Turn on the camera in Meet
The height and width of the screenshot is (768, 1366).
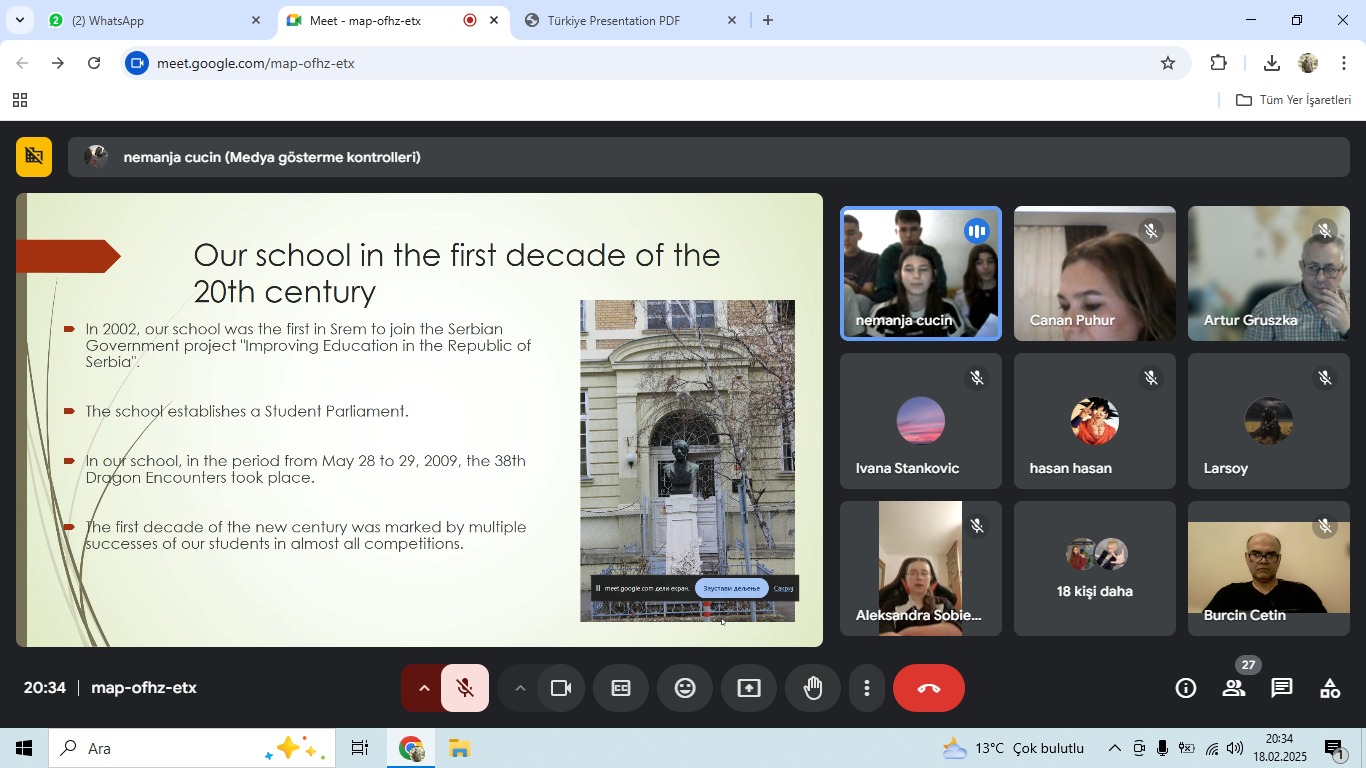click(x=561, y=688)
